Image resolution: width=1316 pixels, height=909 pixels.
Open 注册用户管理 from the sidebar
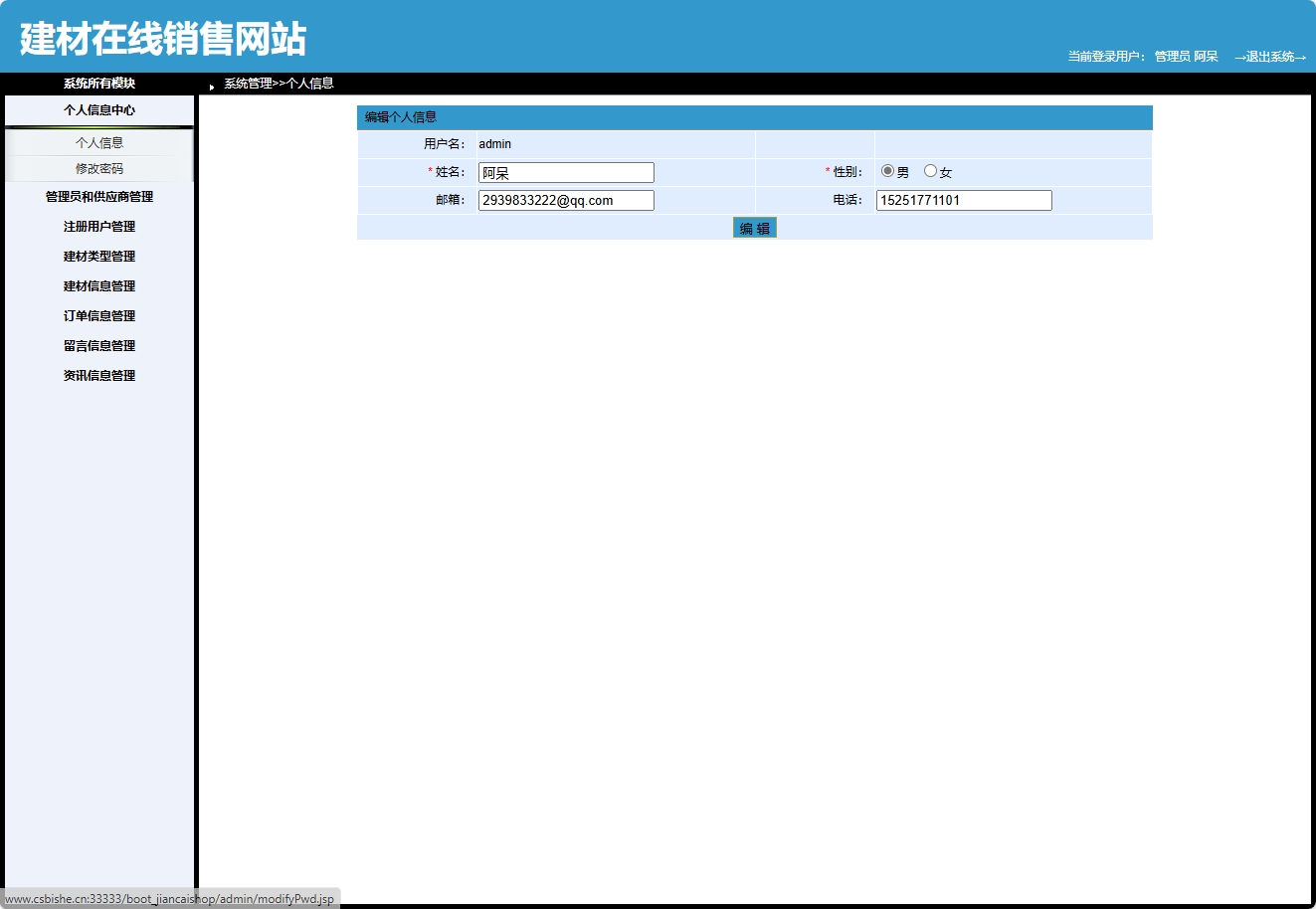[97, 226]
